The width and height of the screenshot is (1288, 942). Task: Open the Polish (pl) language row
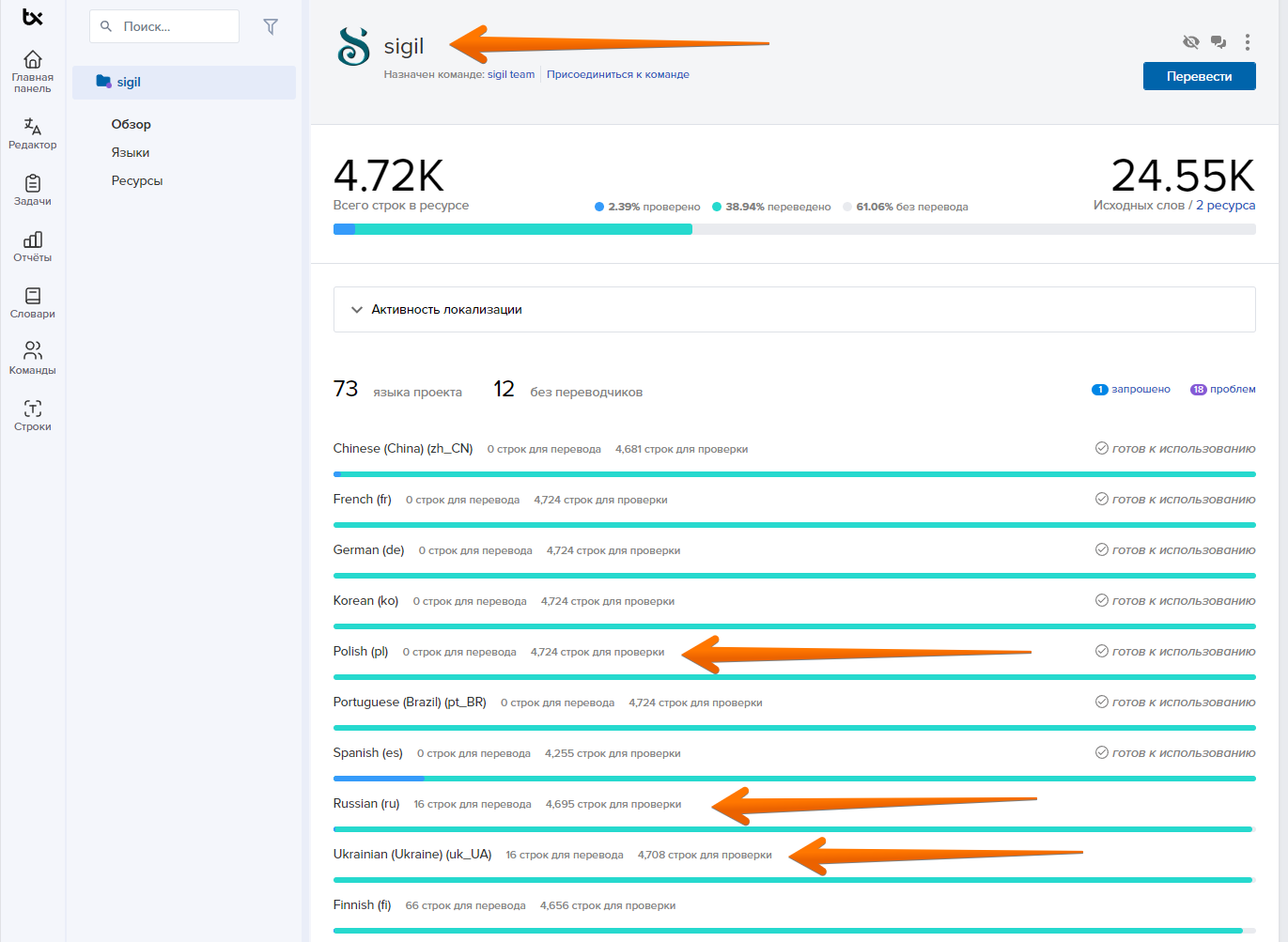[x=361, y=651]
